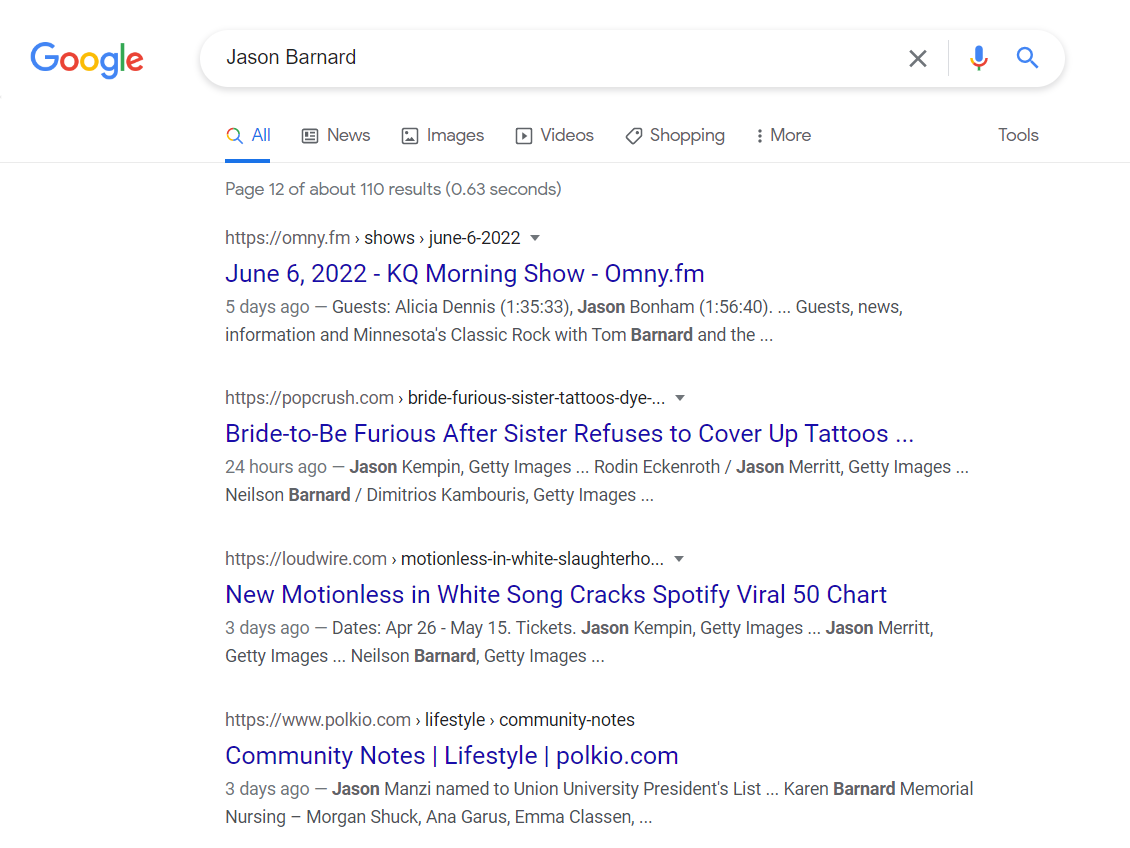
Task: Click the tag icon beside Shopping
Action: (633, 135)
